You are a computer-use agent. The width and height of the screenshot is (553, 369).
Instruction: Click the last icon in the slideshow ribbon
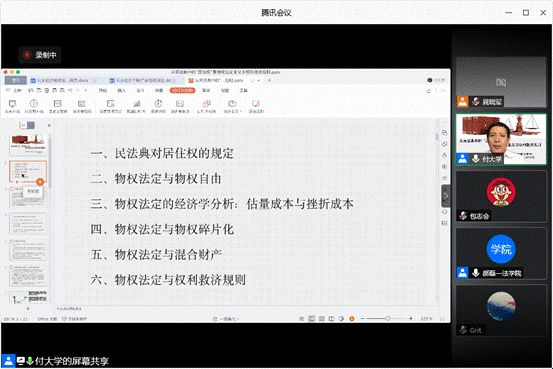coord(256,105)
